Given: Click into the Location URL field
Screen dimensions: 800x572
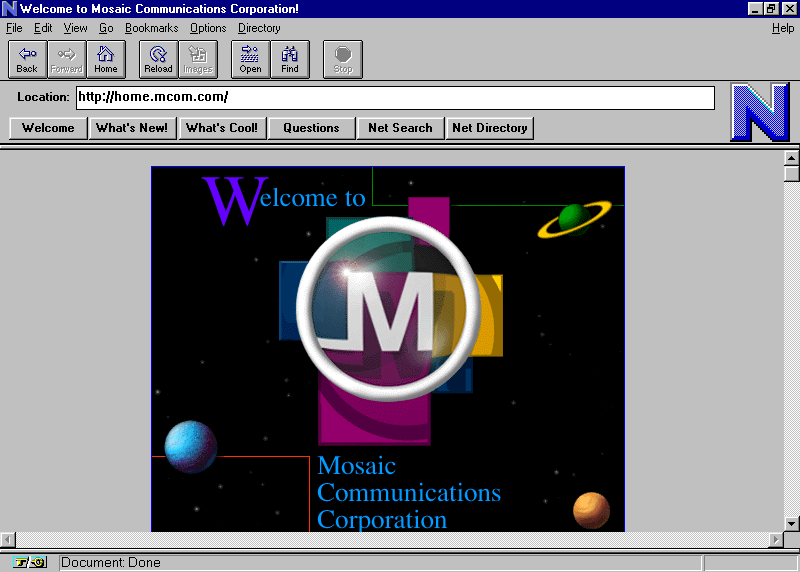Looking at the screenshot, I should click(x=395, y=97).
